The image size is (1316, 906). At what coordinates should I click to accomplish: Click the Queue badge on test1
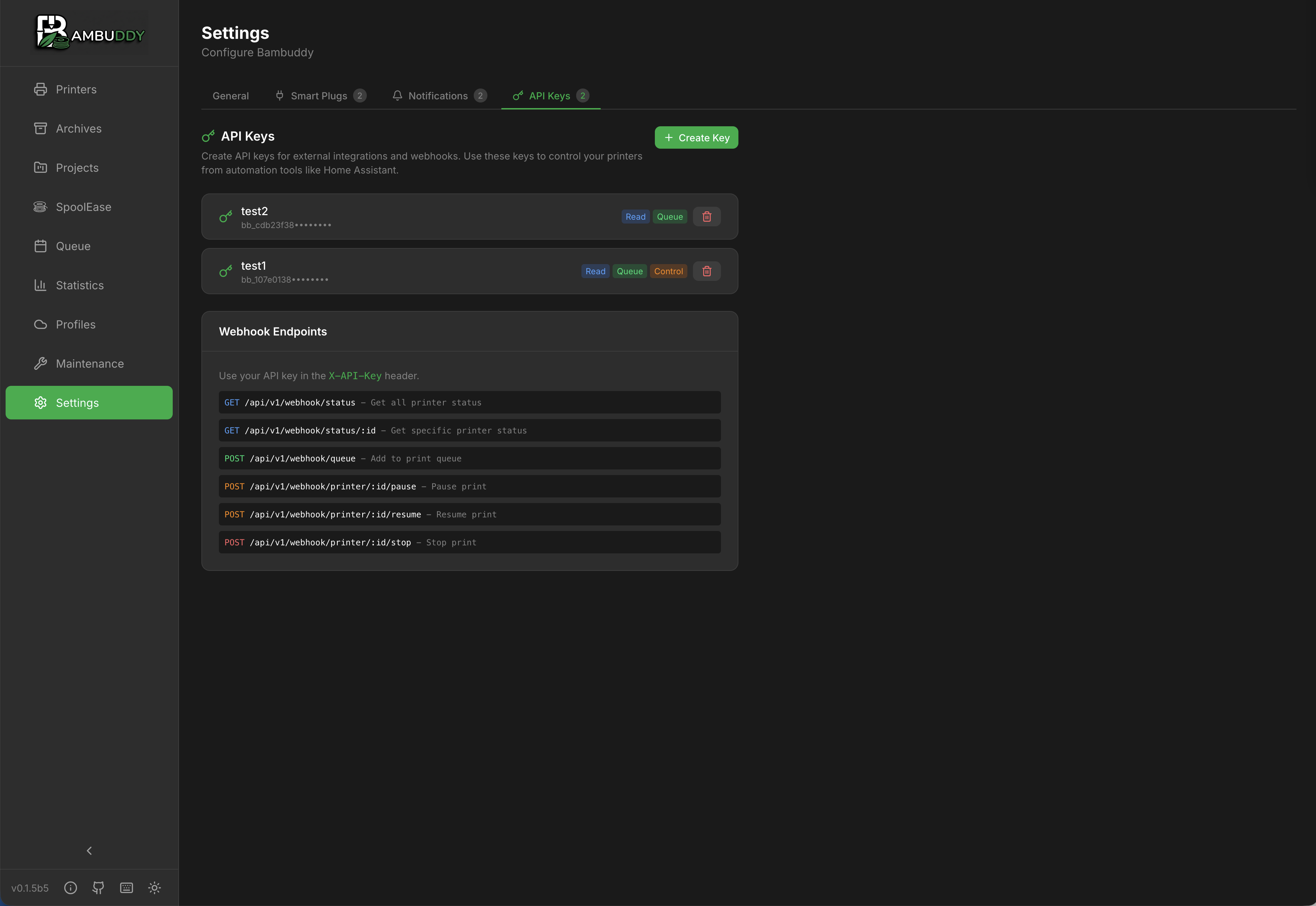[x=630, y=271]
